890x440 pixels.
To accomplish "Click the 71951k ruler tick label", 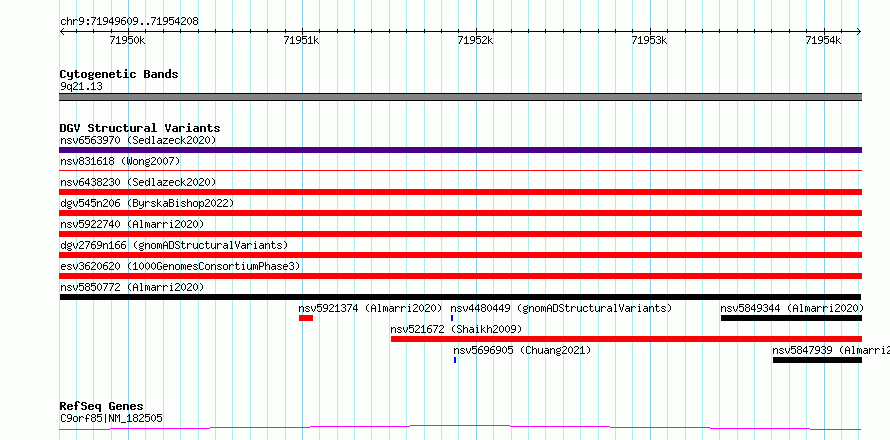I will click(301, 40).
